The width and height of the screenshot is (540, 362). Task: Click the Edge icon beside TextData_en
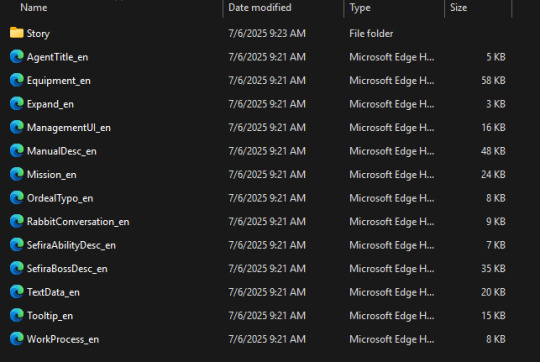(17, 292)
